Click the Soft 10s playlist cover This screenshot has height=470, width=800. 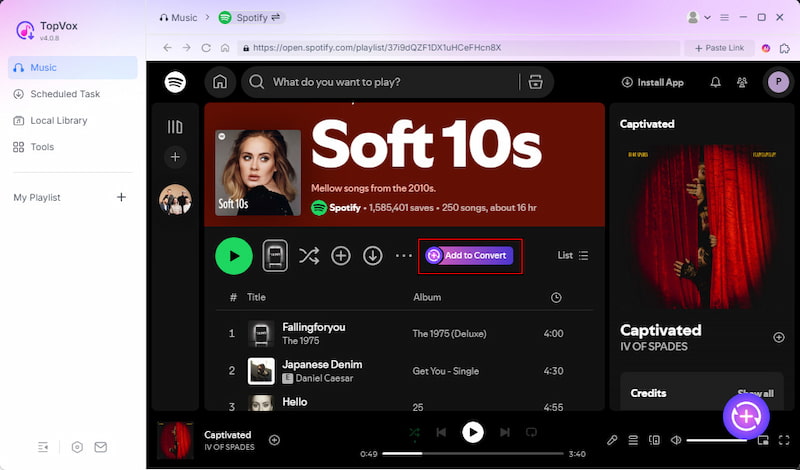click(x=258, y=172)
